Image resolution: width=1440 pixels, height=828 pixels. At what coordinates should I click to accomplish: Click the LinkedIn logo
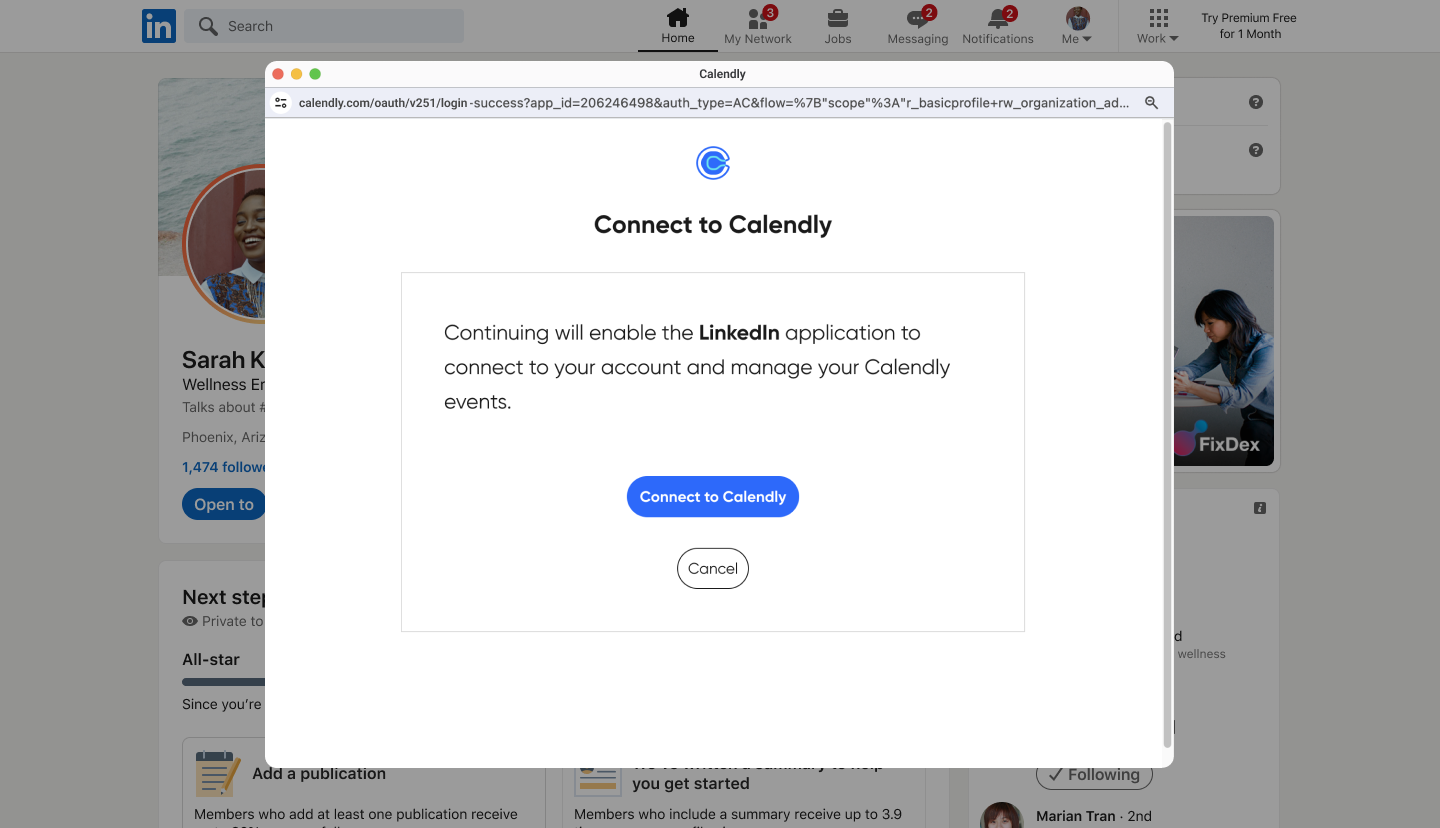pos(158,25)
